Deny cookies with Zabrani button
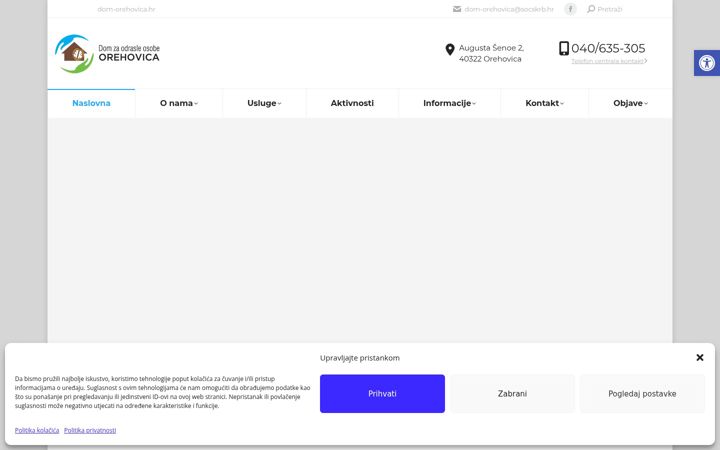 point(512,394)
